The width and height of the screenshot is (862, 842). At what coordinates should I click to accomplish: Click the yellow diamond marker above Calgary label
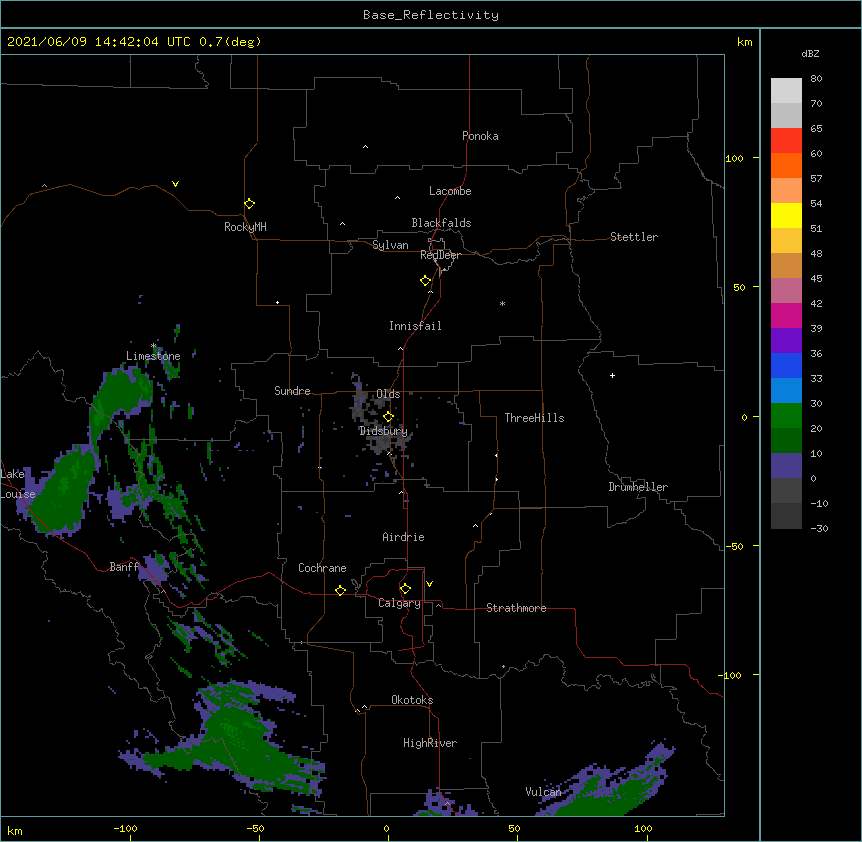point(405,588)
